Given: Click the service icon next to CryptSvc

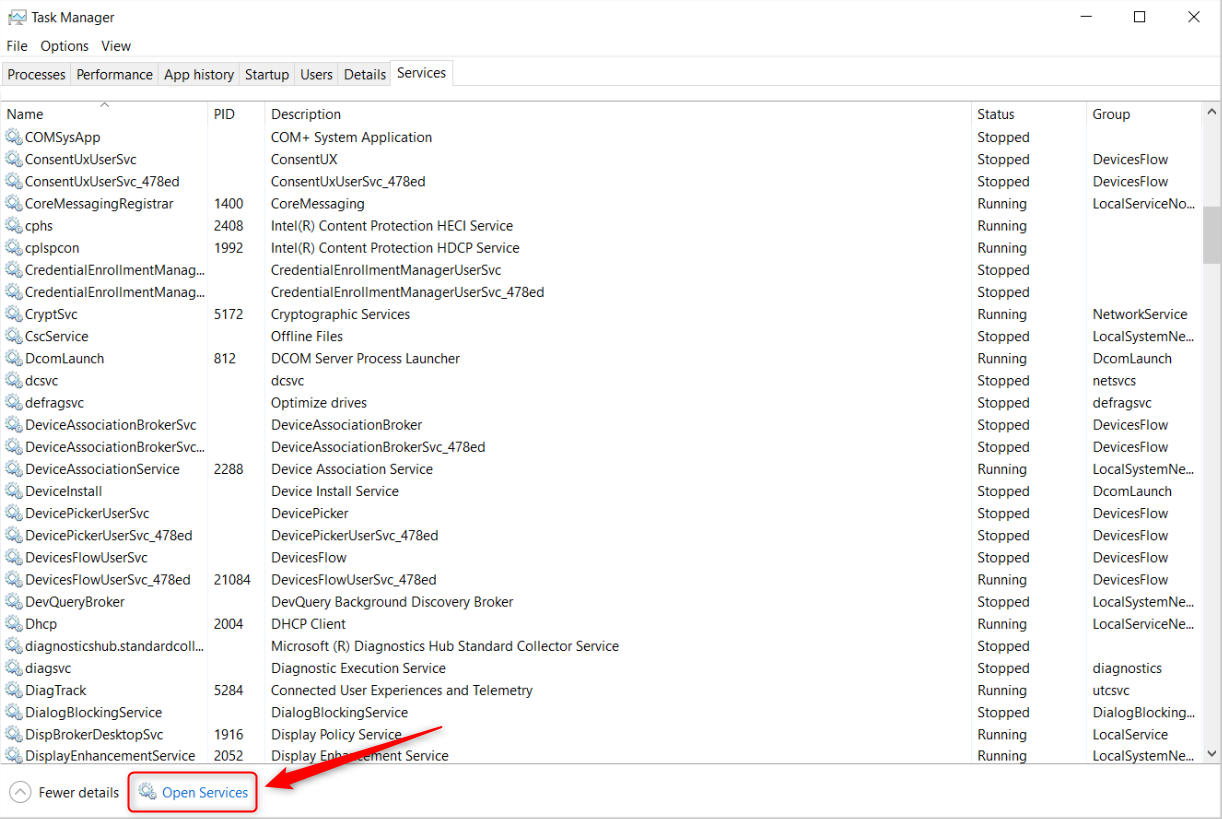Looking at the screenshot, I should [x=14, y=314].
